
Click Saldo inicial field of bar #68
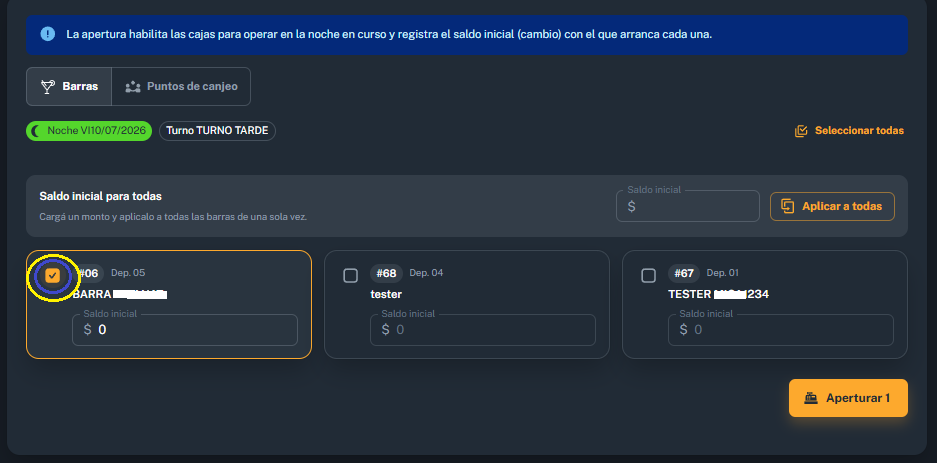click(483, 330)
